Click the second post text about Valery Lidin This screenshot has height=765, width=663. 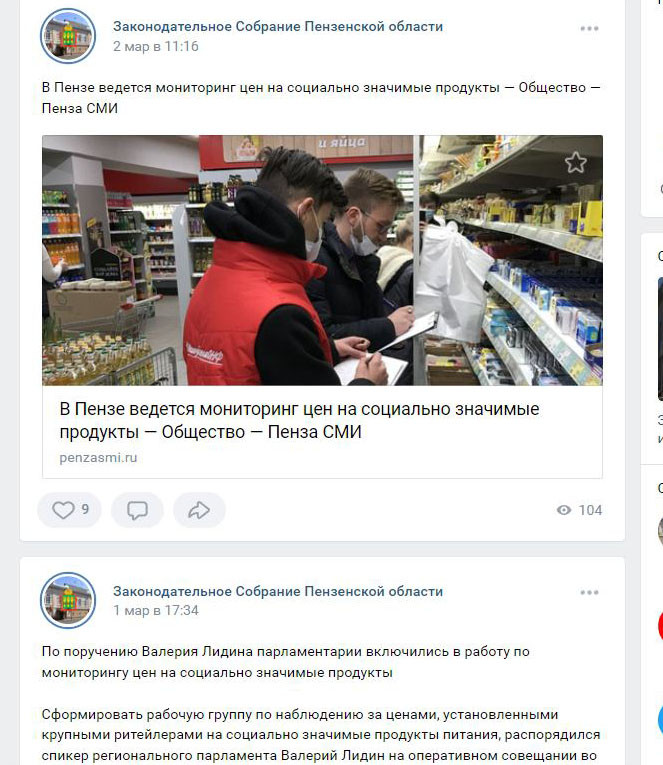285,662
